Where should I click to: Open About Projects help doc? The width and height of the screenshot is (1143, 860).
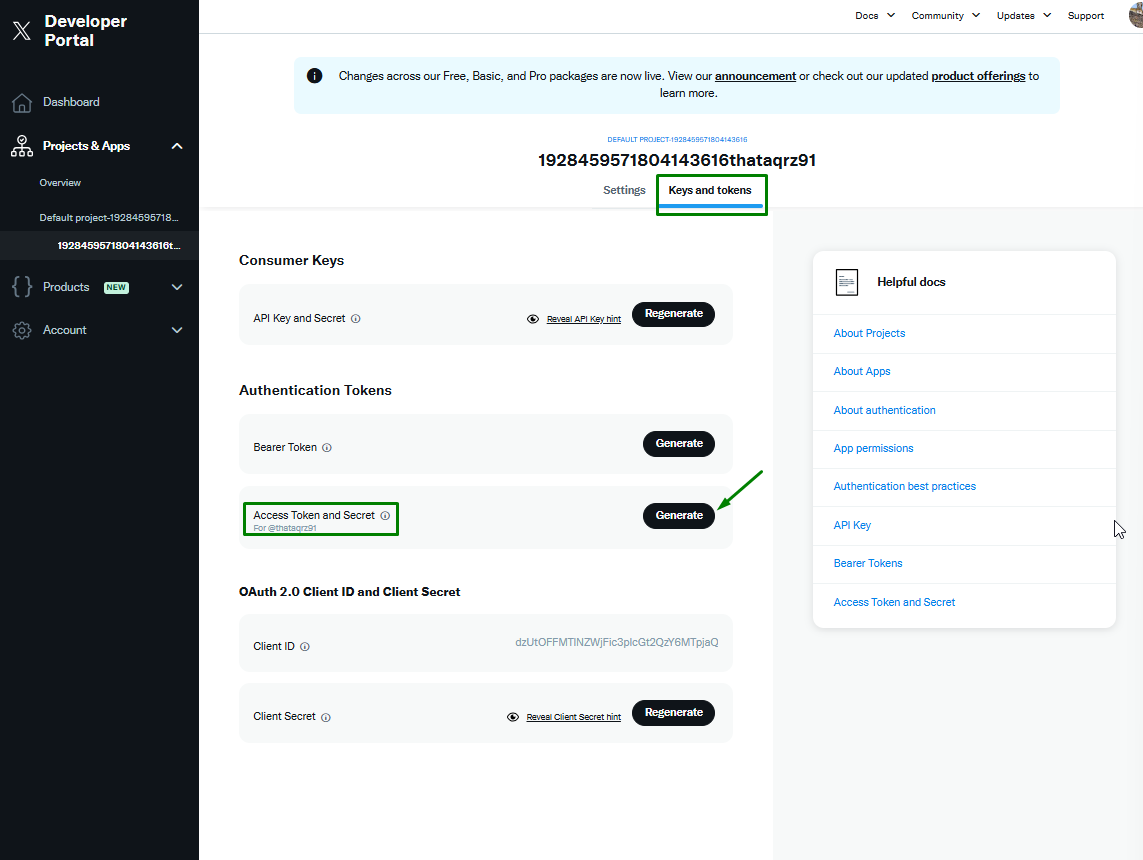(x=869, y=333)
